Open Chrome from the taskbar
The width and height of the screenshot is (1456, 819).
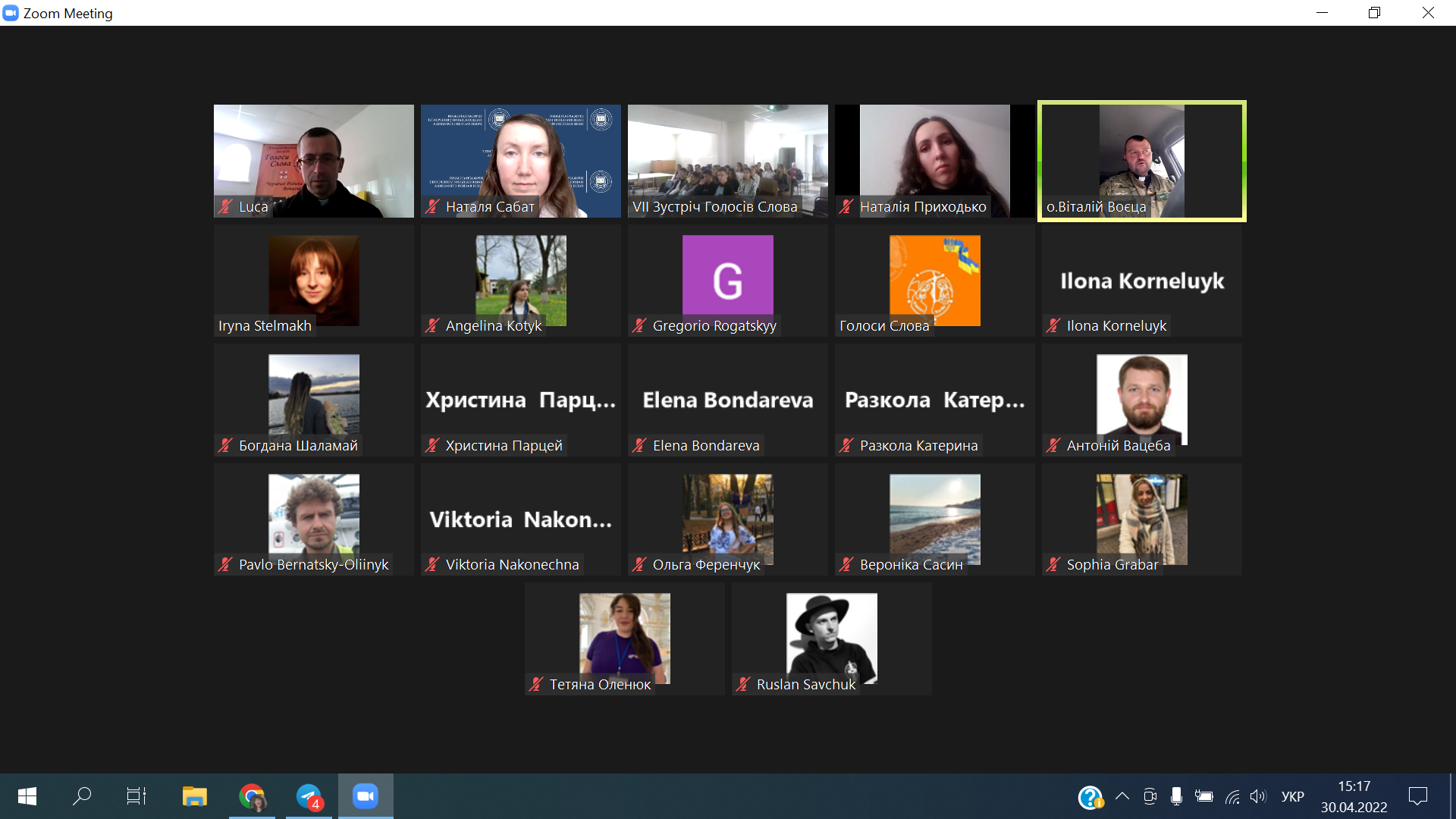[252, 796]
